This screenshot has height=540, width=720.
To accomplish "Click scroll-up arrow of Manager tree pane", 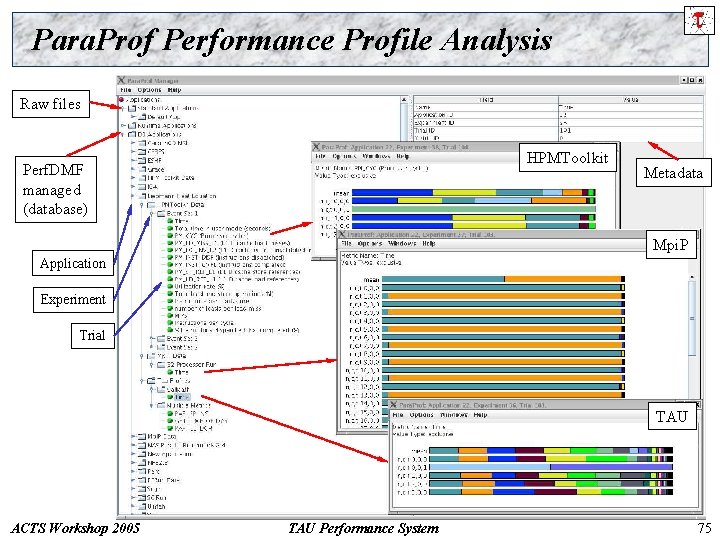I will pyautogui.click(x=404, y=100).
